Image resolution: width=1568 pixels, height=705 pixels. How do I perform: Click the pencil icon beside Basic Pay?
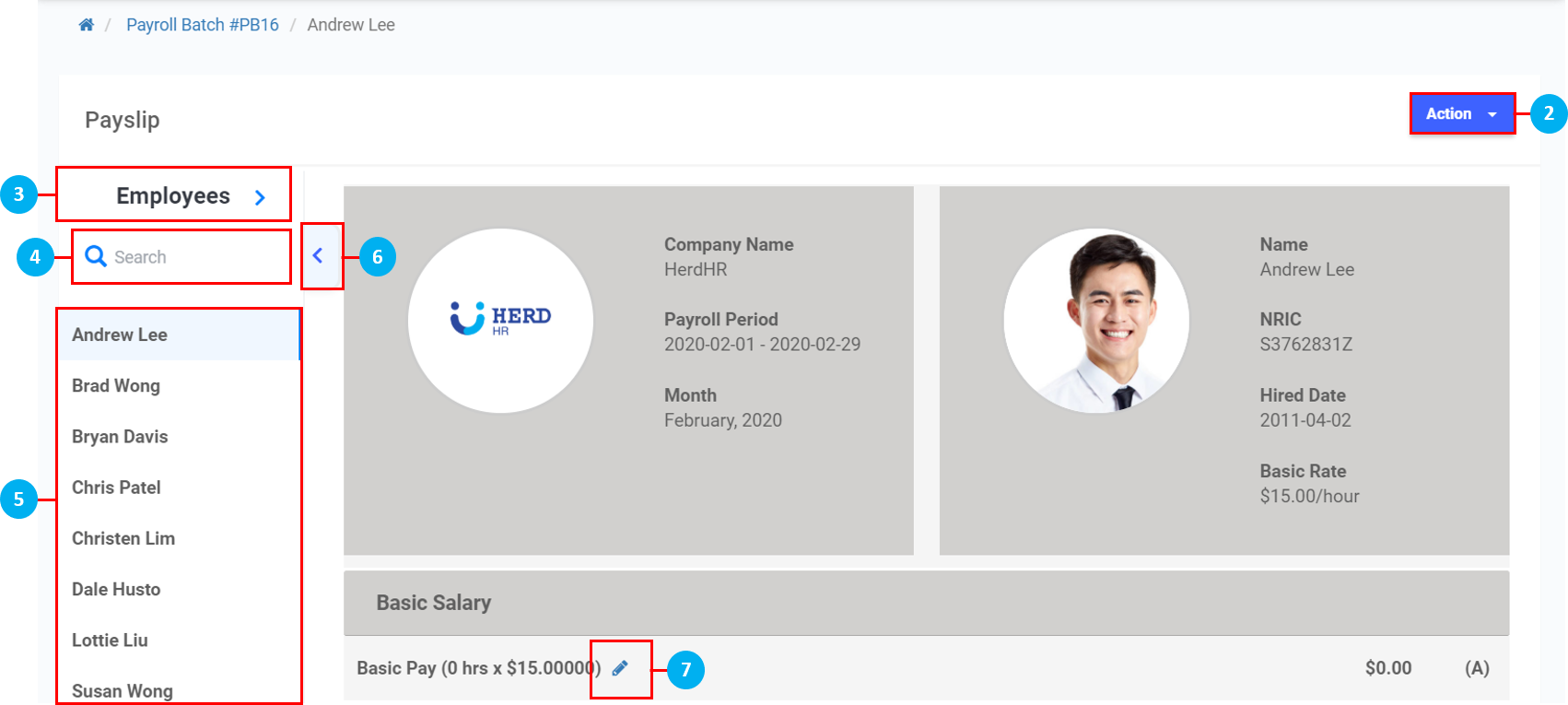coord(620,668)
